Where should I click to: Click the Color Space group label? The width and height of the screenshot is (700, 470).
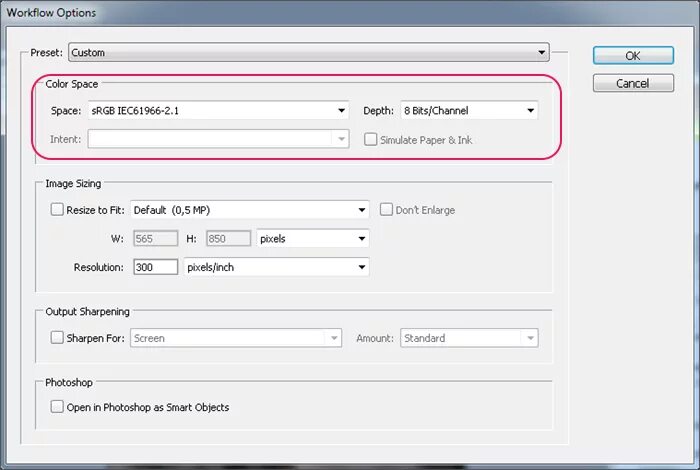coord(72,84)
